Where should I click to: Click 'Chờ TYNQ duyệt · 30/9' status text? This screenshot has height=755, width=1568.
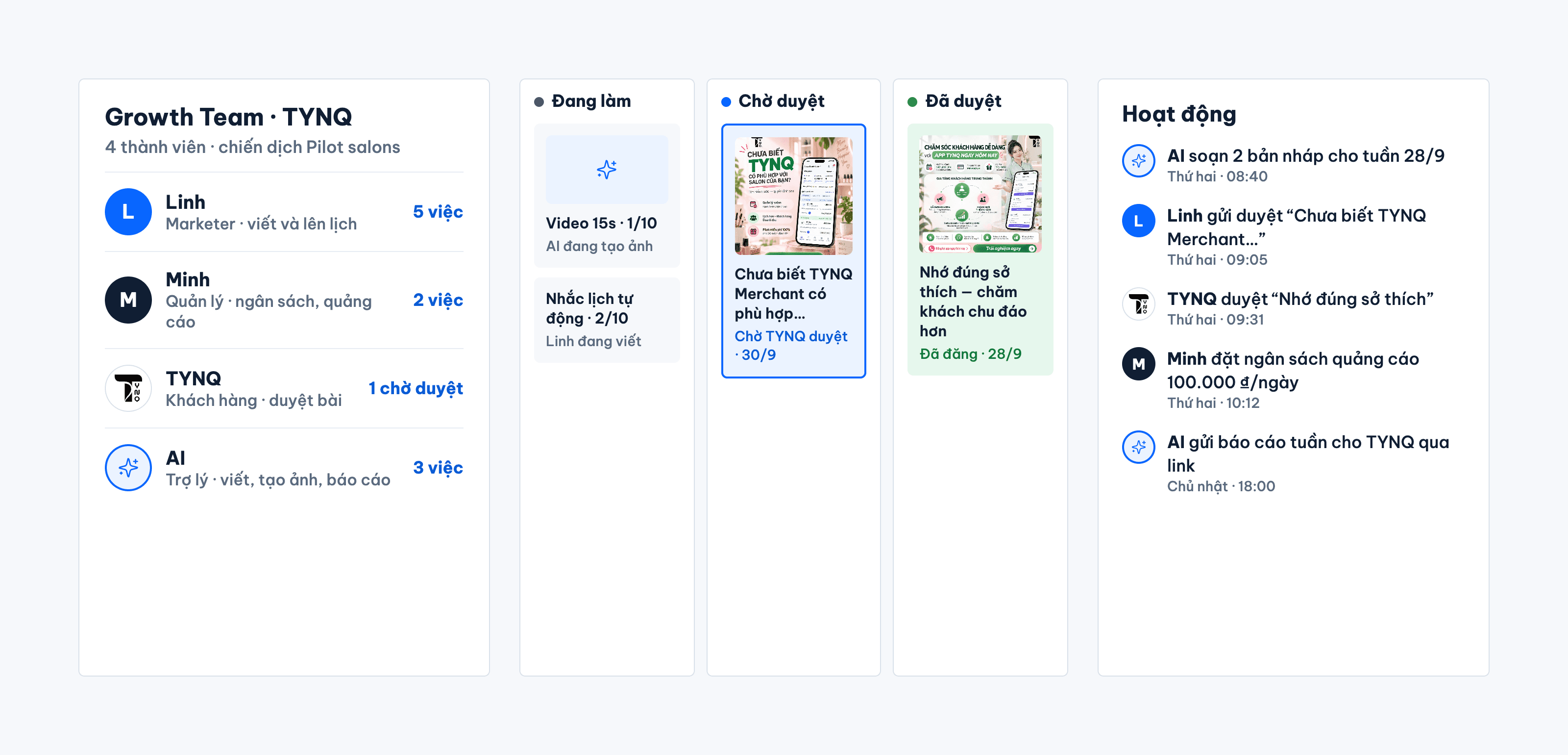pos(791,345)
